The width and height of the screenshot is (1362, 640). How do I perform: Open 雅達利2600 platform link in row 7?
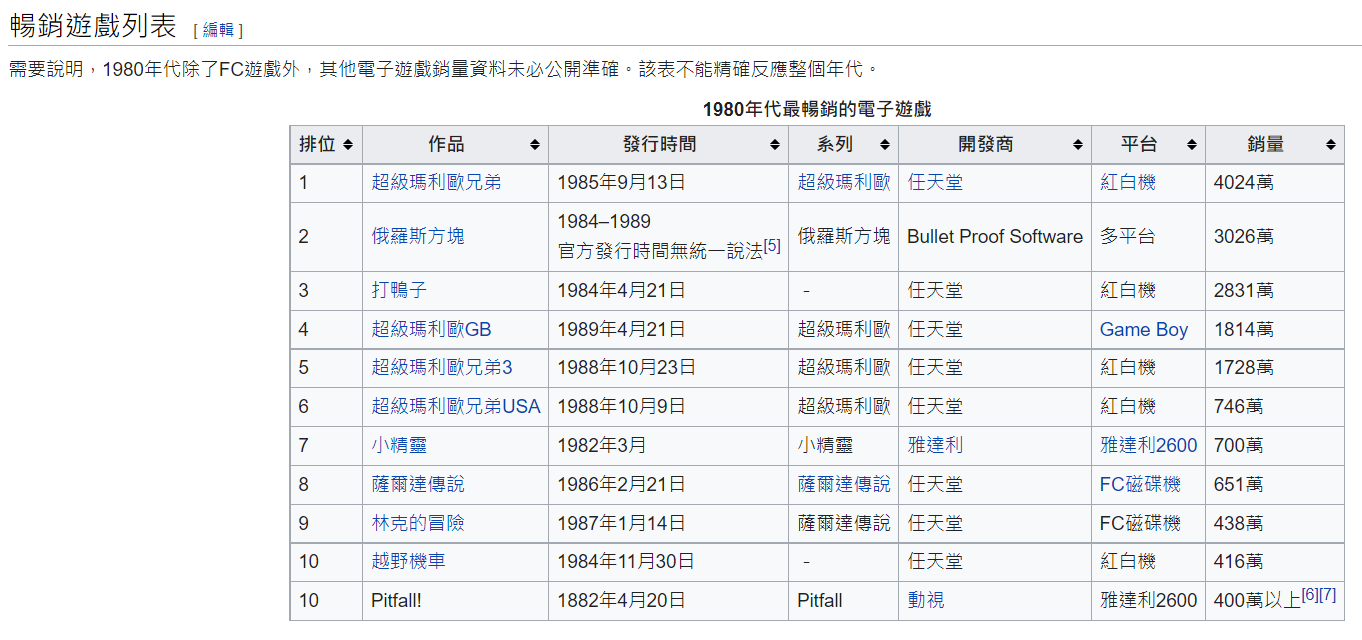(1148, 446)
